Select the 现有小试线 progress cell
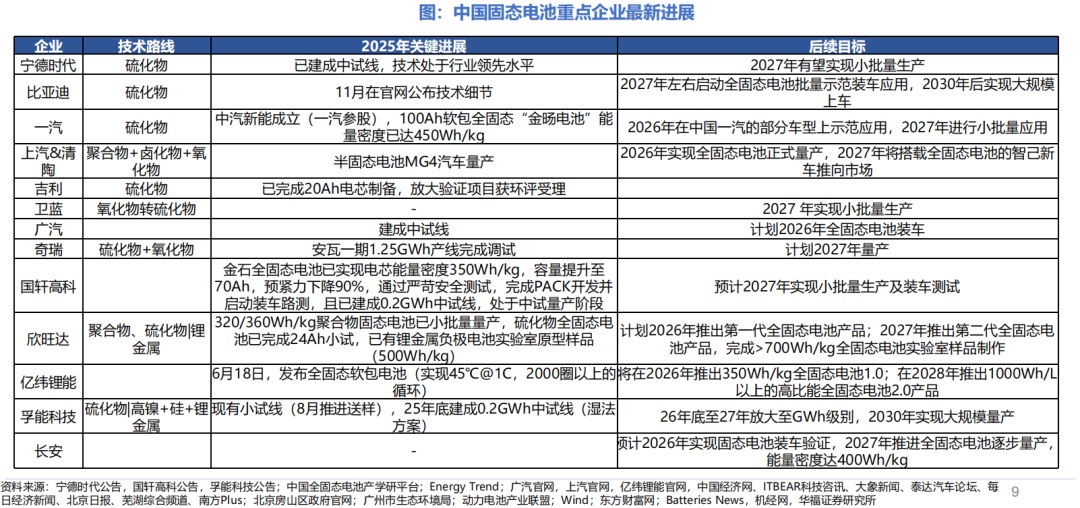 [414, 418]
